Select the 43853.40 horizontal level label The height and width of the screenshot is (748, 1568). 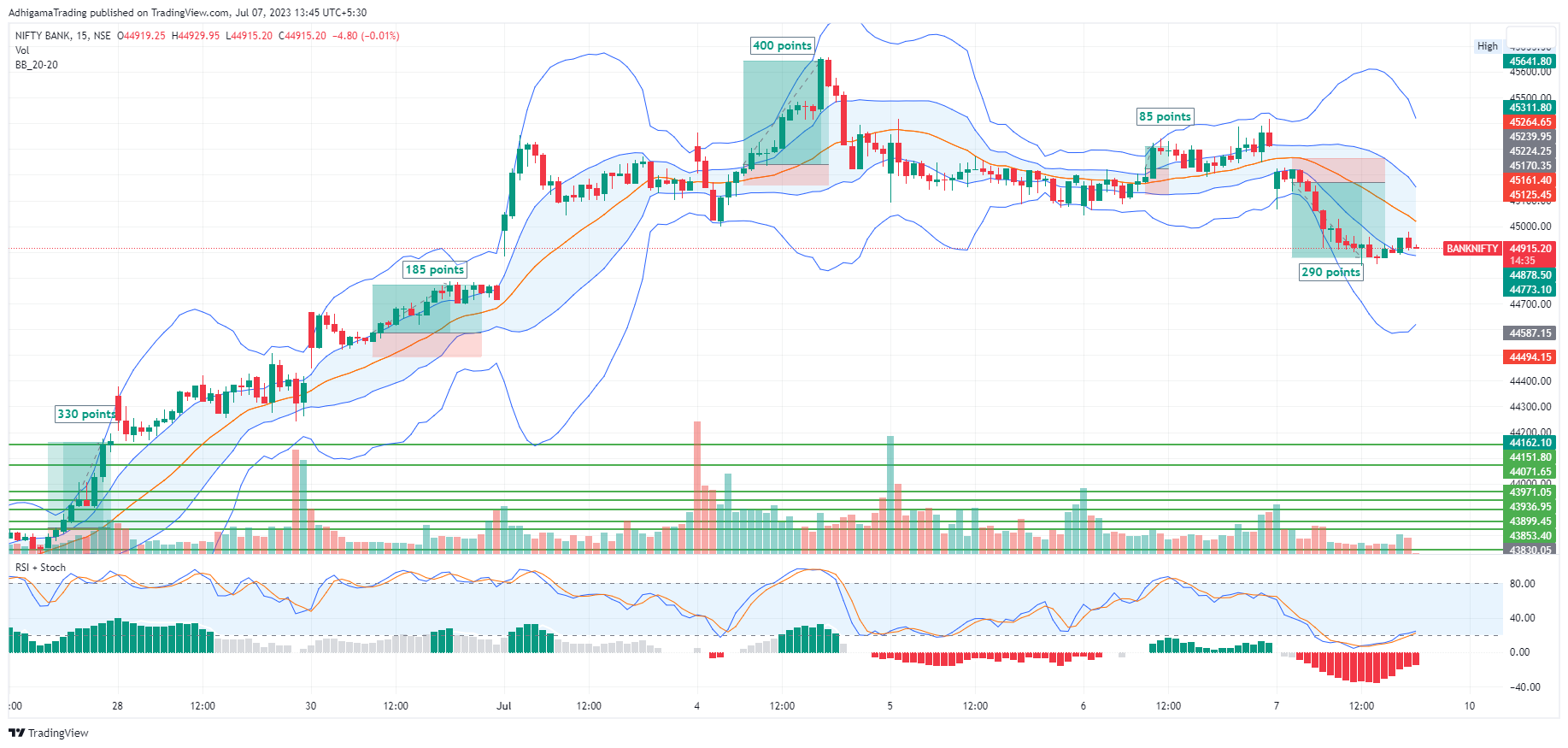pos(1530,536)
